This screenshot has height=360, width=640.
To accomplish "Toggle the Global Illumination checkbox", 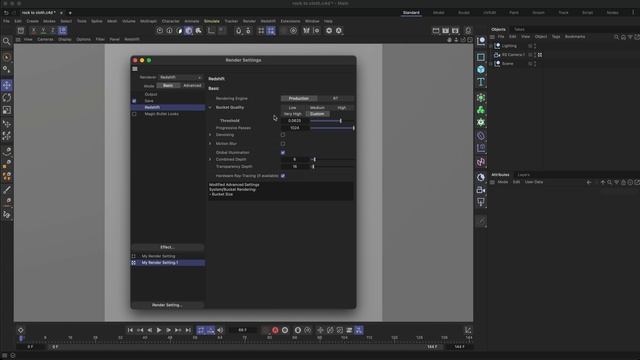I will [x=283, y=153].
